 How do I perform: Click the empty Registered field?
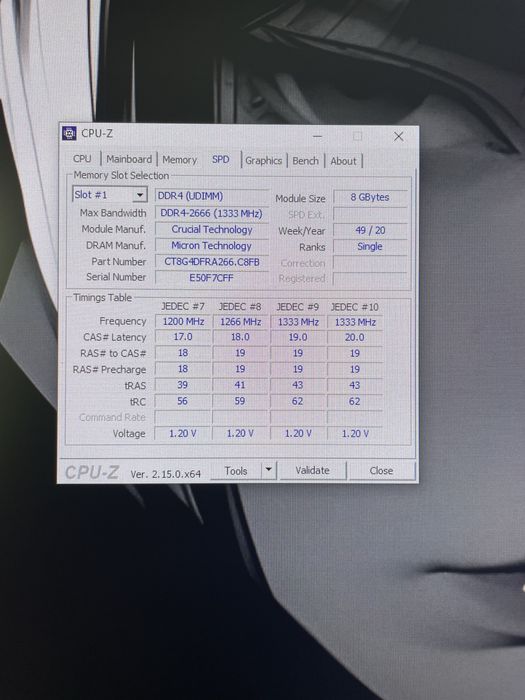click(x=370, y=279)
